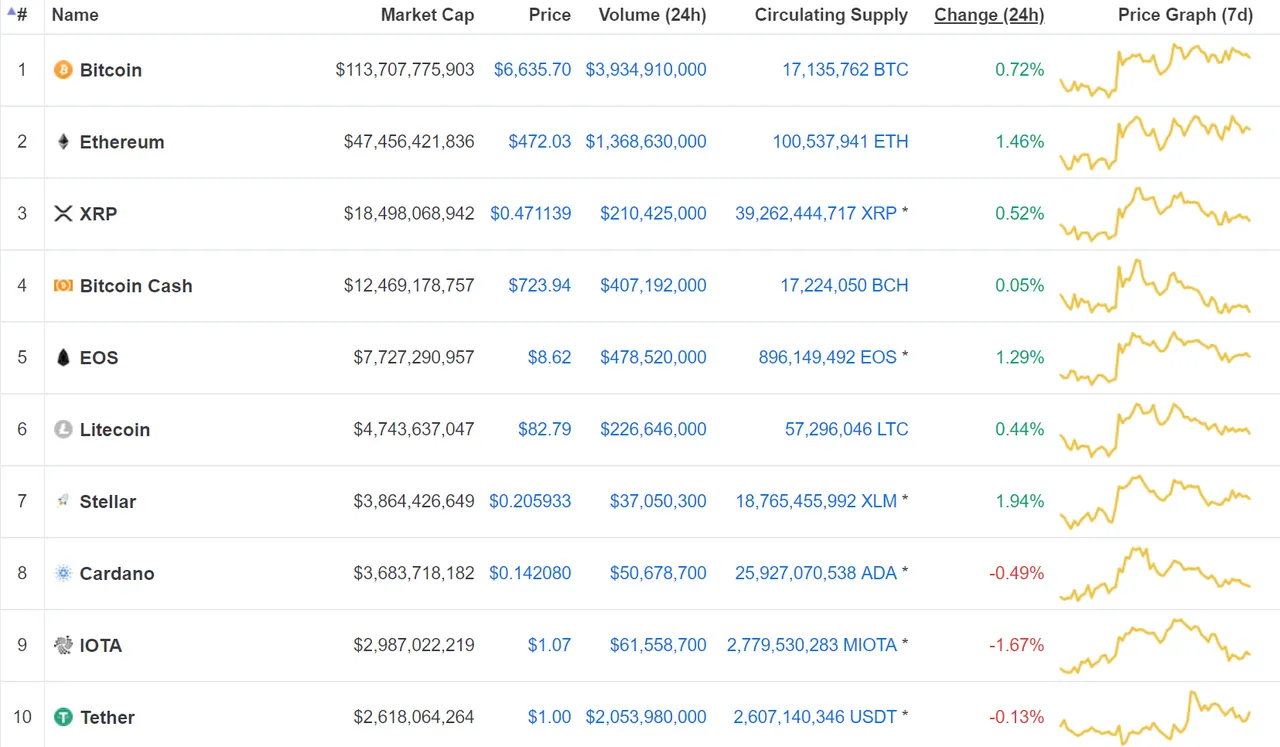
Task: Click the IOTA logo icon
Action: (x=63, y=645)
